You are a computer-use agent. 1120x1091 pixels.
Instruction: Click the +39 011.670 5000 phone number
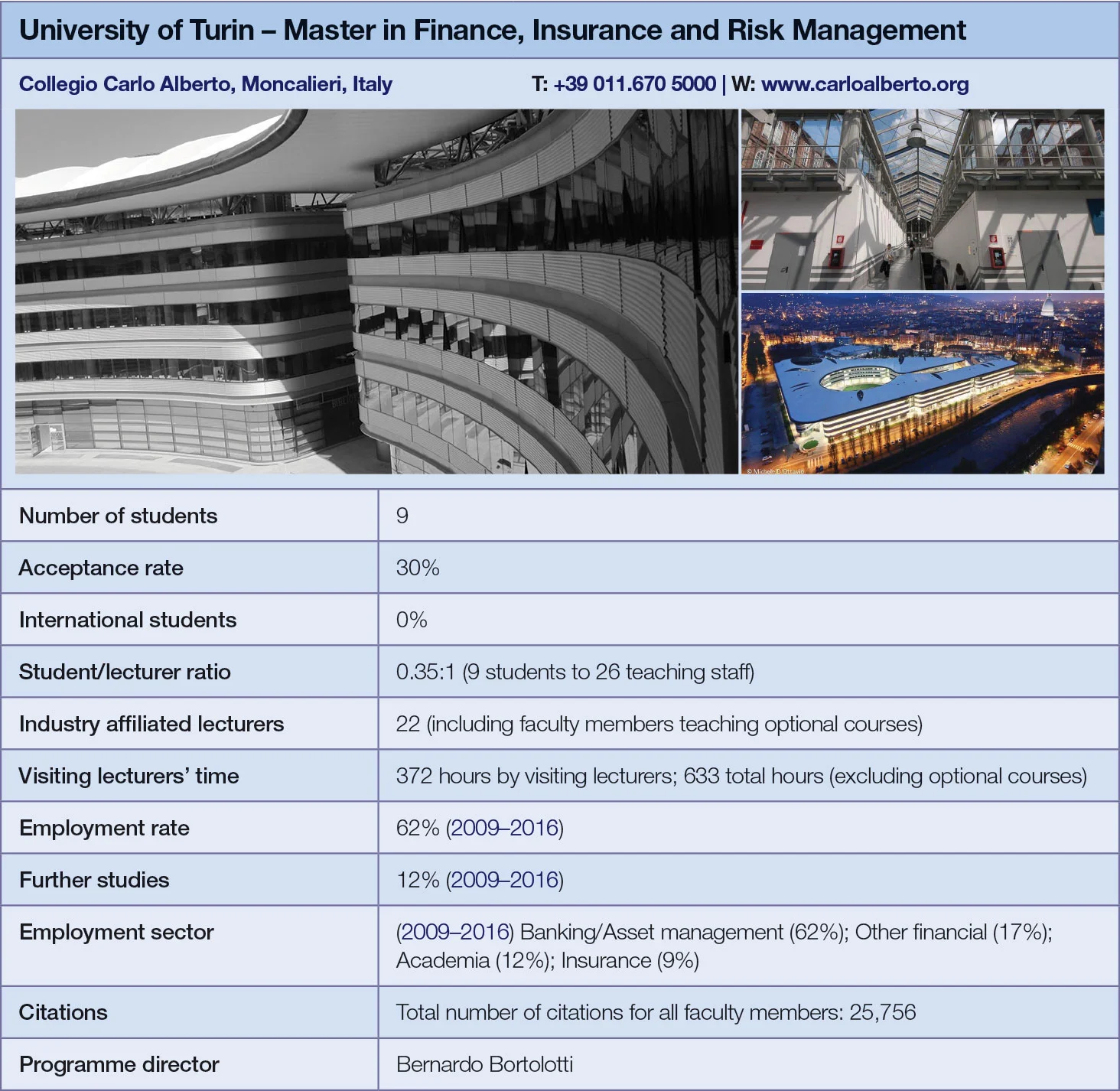coord(634,84)
